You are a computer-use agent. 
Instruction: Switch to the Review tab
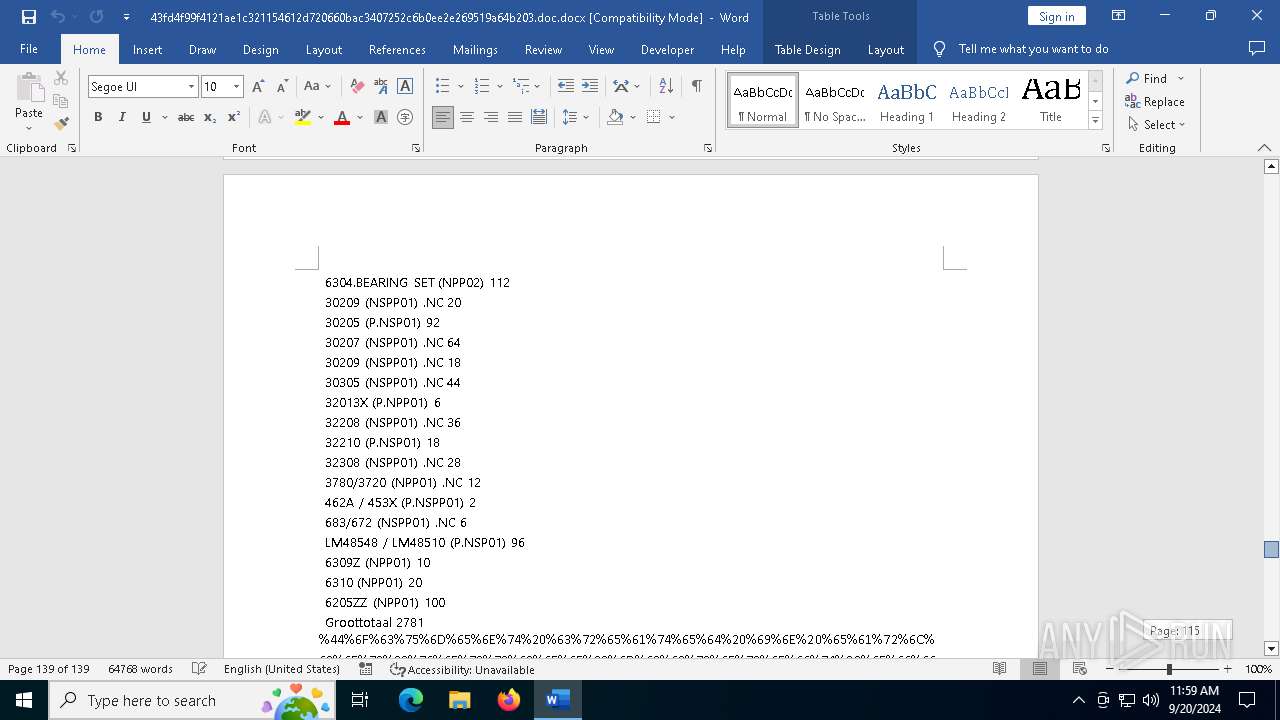543,49
